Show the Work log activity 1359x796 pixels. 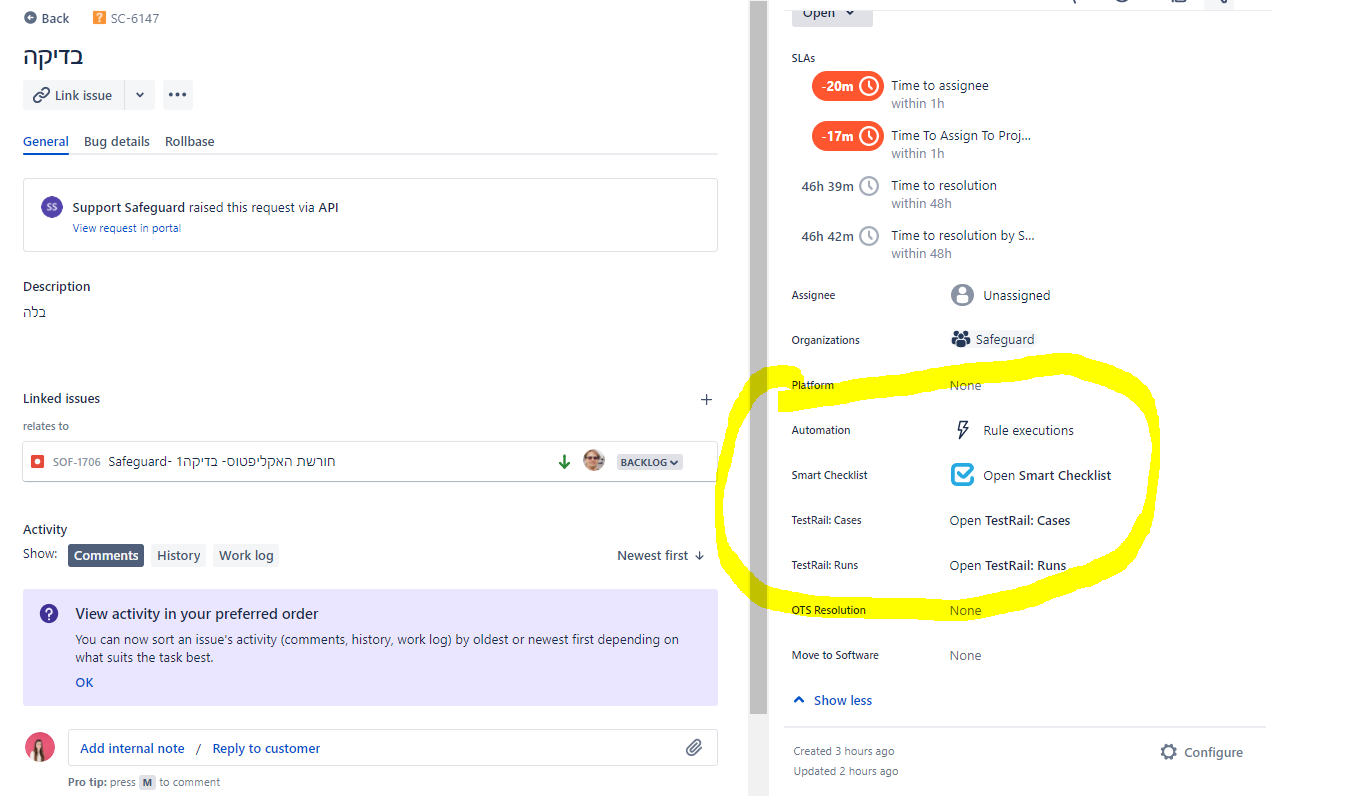246,556
